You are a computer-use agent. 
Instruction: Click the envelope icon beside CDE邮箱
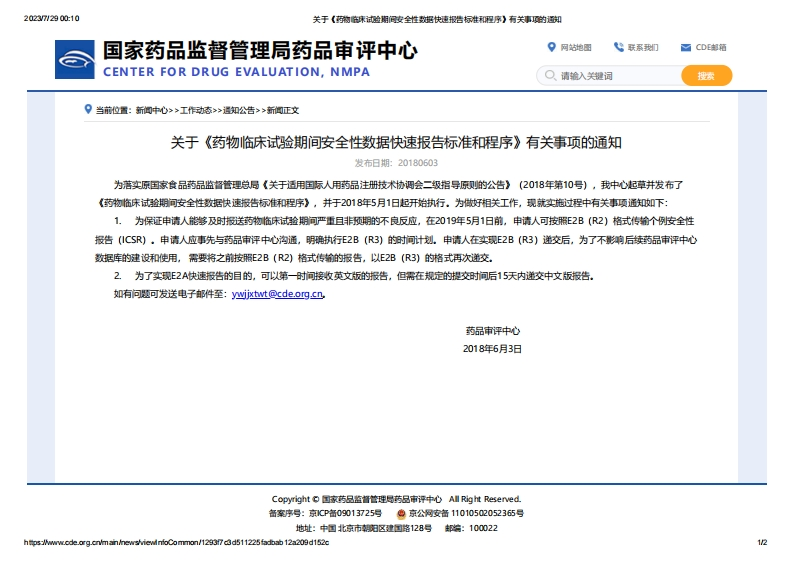[686, 48]
